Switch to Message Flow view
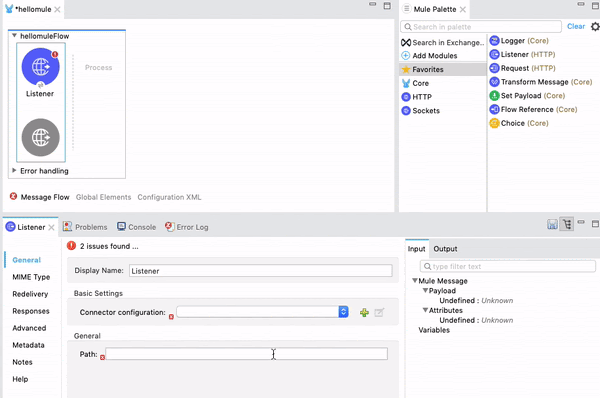The image size is (600, 398). point(45,197)
